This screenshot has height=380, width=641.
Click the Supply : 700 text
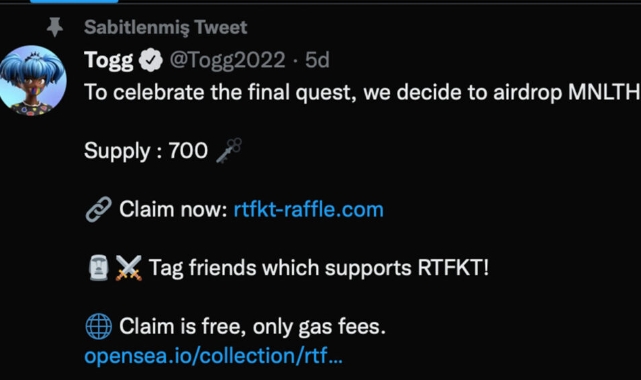(146, 151)
